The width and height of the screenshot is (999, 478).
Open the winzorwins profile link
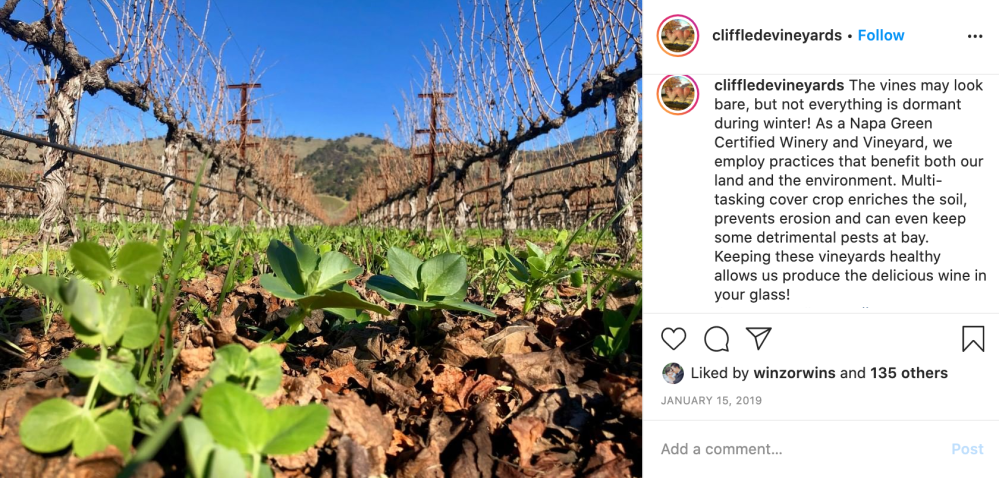point(793,373)
